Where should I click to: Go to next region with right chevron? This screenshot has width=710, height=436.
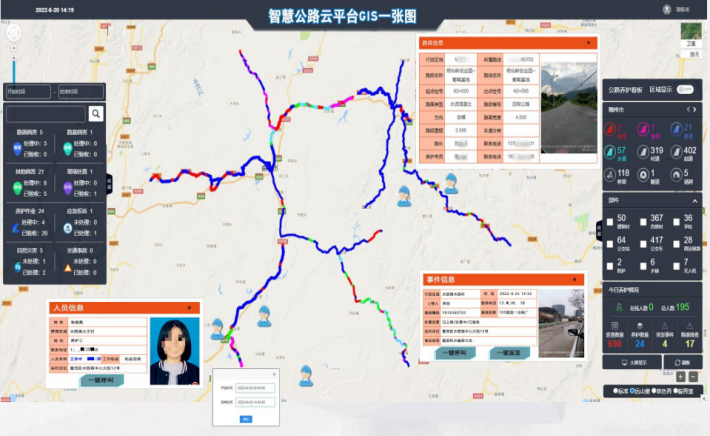pos(695,110)
